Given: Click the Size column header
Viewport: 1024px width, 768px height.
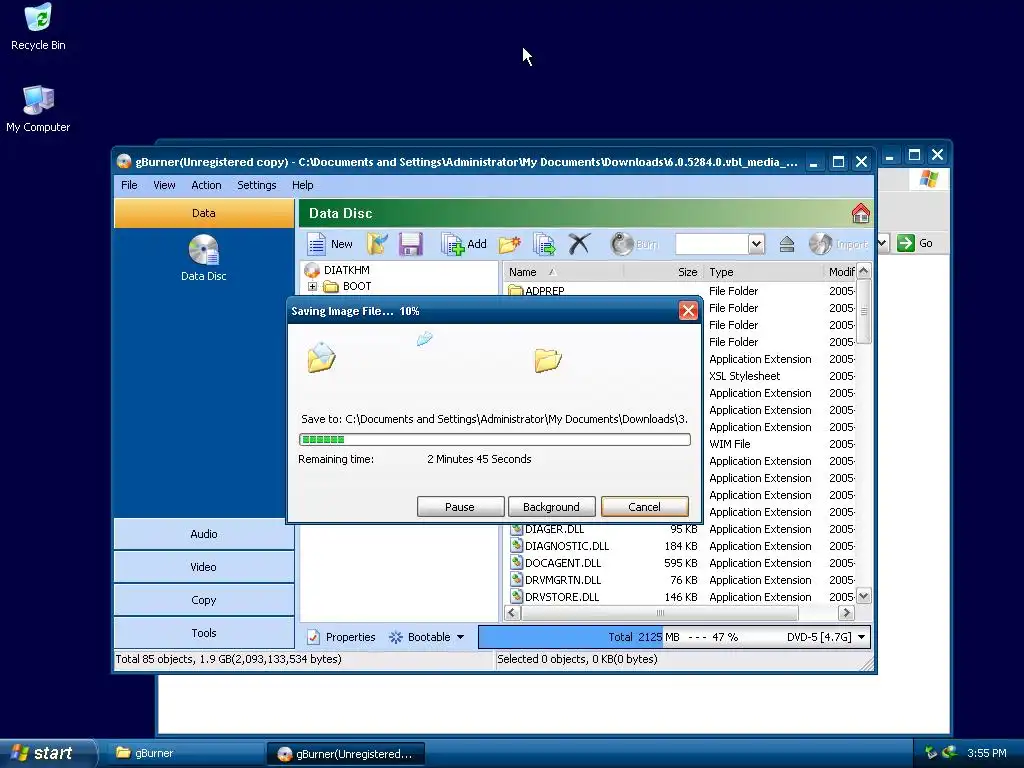Looking at the screenshot, I should 664,272.
